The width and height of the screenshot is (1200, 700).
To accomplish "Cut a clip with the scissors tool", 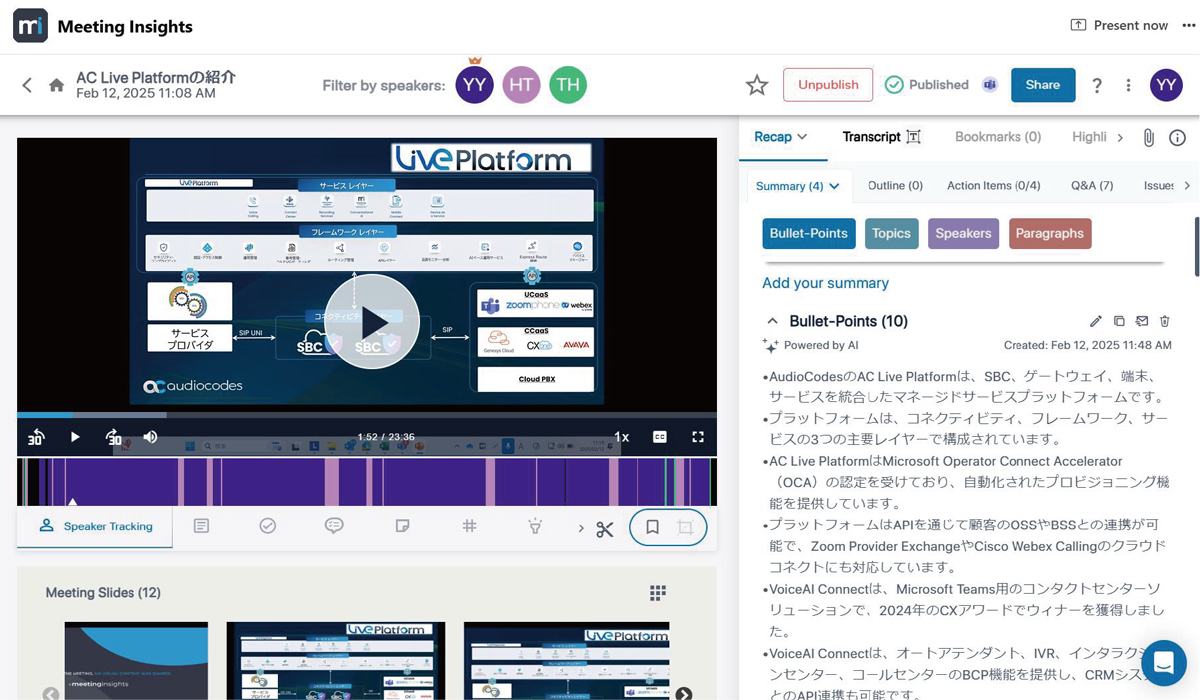I will coord(604,529).
